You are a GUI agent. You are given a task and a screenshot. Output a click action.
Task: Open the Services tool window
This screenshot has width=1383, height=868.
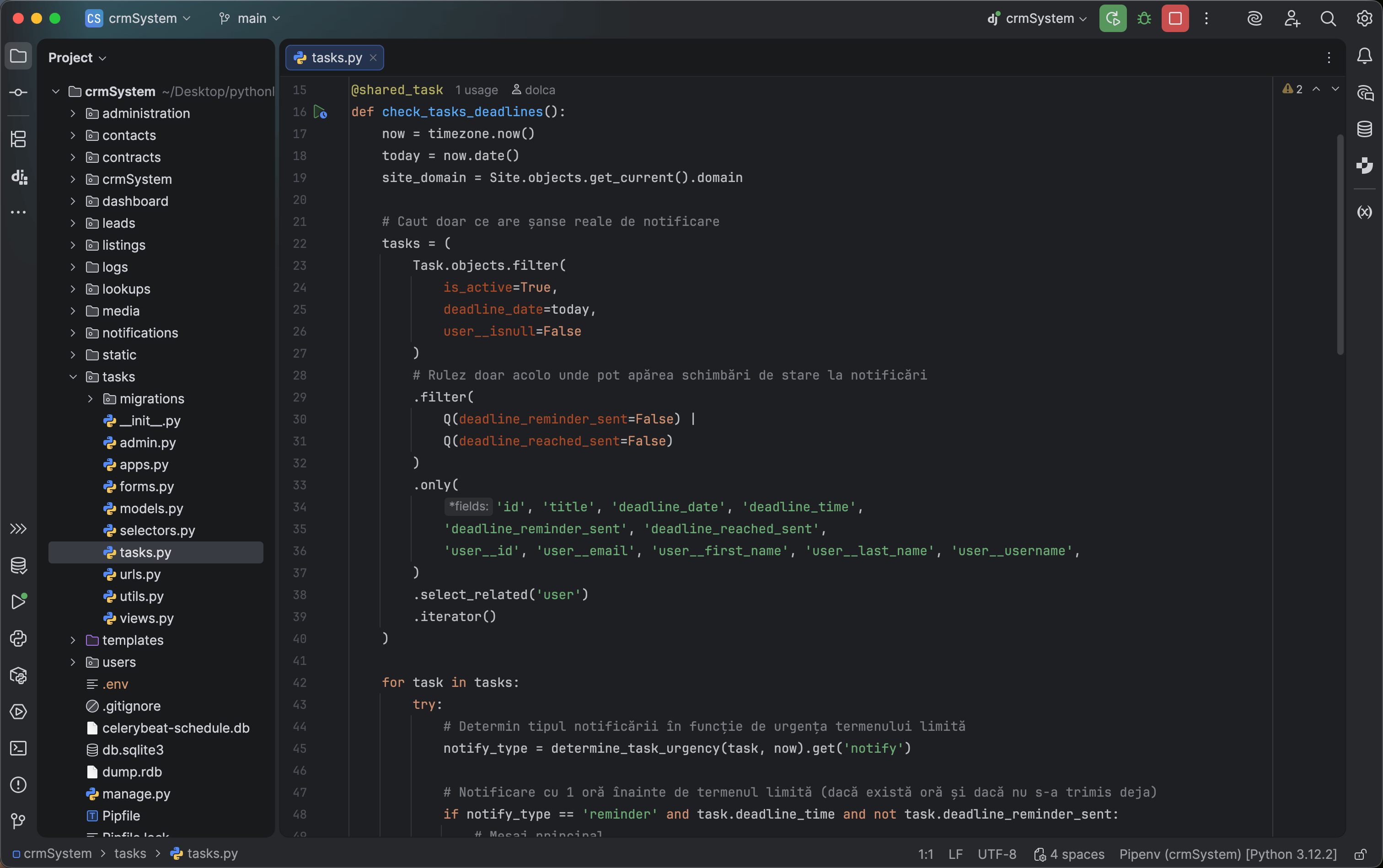pos(19,712)
